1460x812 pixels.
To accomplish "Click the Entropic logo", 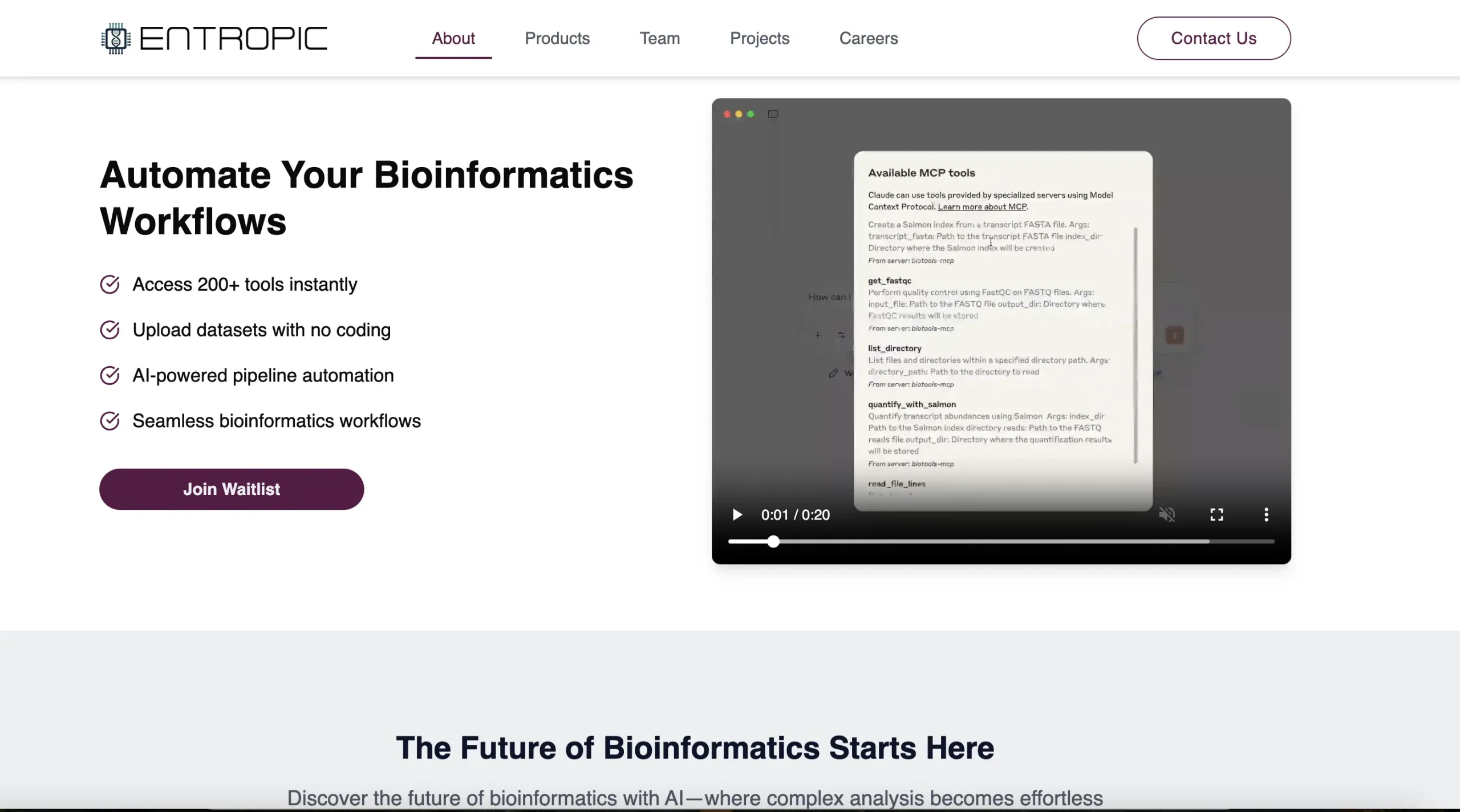I will click(x=214, y=38).
